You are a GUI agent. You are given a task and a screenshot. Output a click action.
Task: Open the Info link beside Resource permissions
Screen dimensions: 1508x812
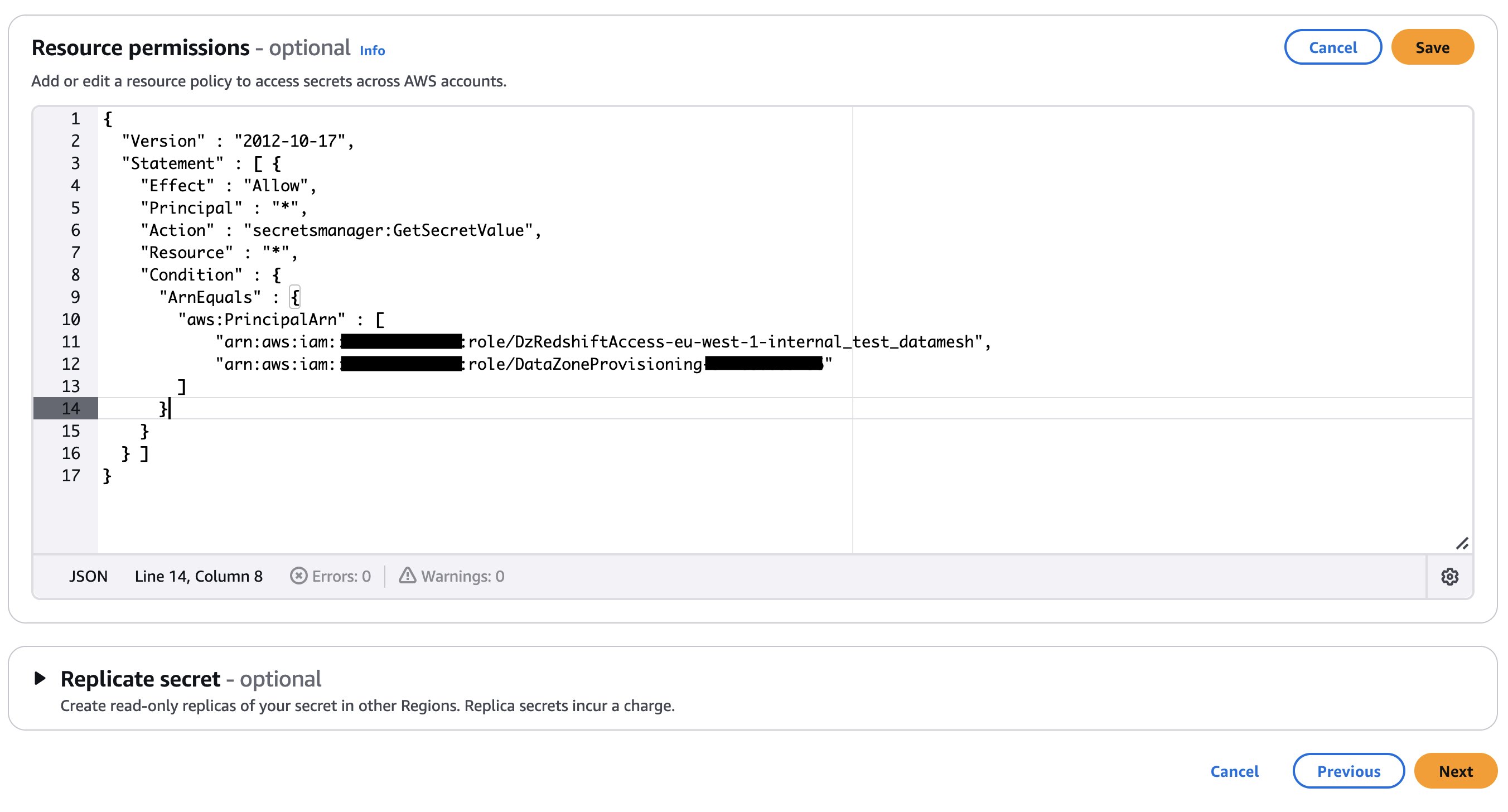point(372,51)
